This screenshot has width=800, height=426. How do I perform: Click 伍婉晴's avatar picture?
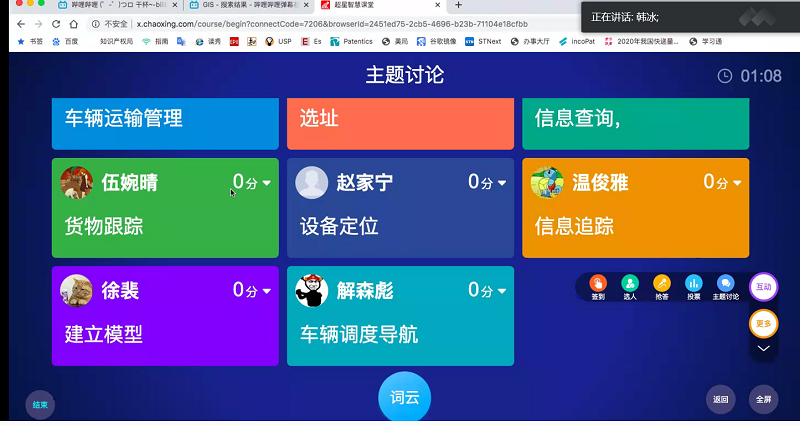(x=77, y=182)
